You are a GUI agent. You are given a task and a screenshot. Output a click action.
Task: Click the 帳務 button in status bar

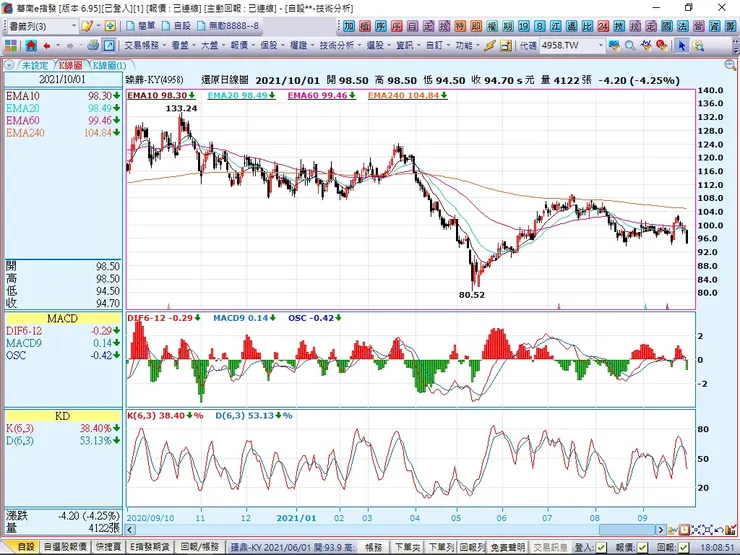(x=374, y=547)
